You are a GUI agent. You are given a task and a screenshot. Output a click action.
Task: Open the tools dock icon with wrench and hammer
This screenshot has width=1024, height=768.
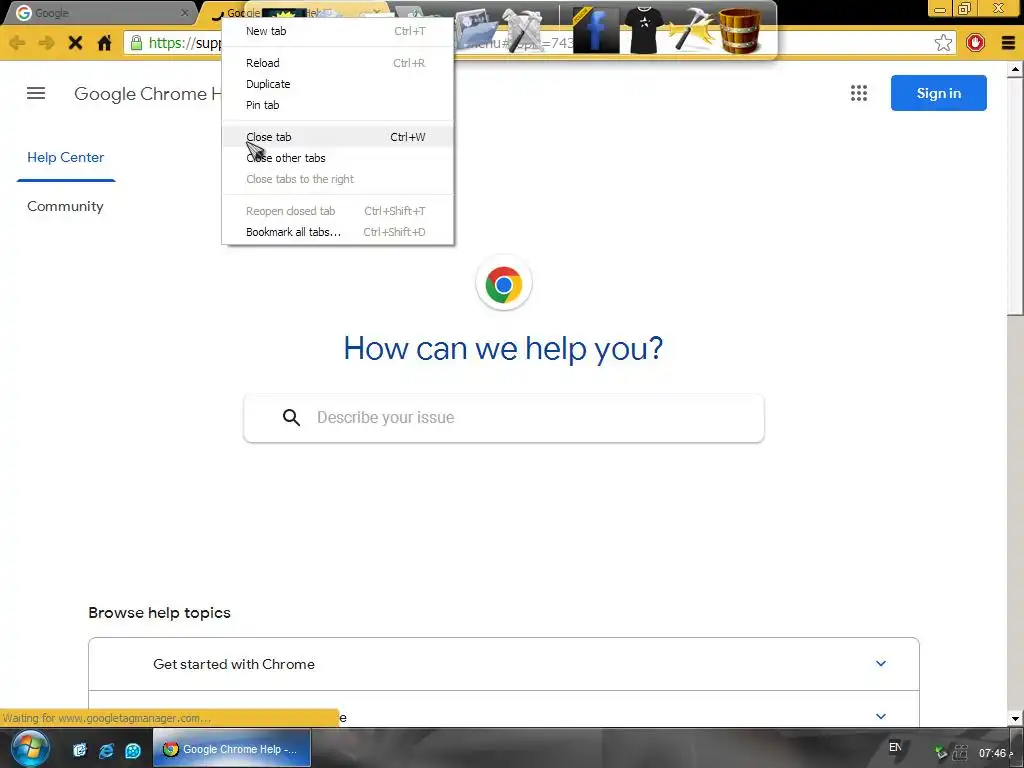point(522,30)
